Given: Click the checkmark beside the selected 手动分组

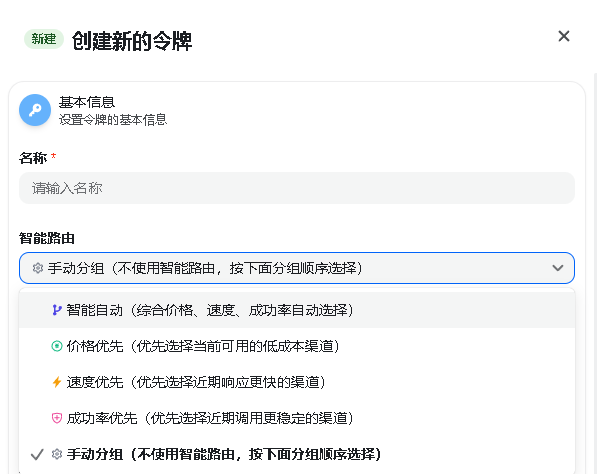Looking at the screenshot, I should tap(37, 454).
